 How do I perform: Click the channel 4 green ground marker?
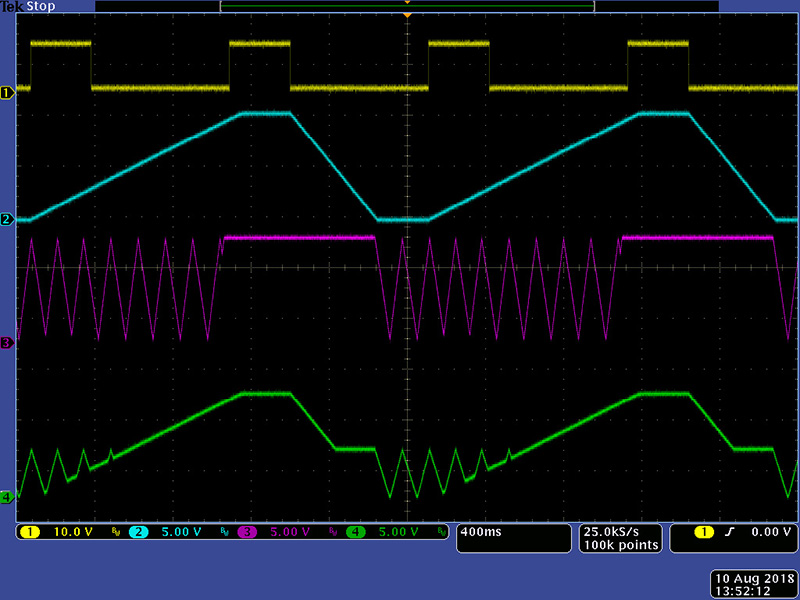(x=7, y=497)
